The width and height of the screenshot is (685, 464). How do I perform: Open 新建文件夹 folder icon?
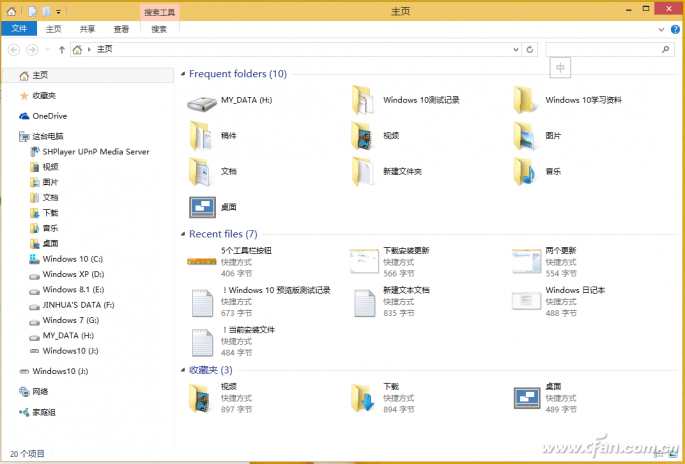(363, 171)
